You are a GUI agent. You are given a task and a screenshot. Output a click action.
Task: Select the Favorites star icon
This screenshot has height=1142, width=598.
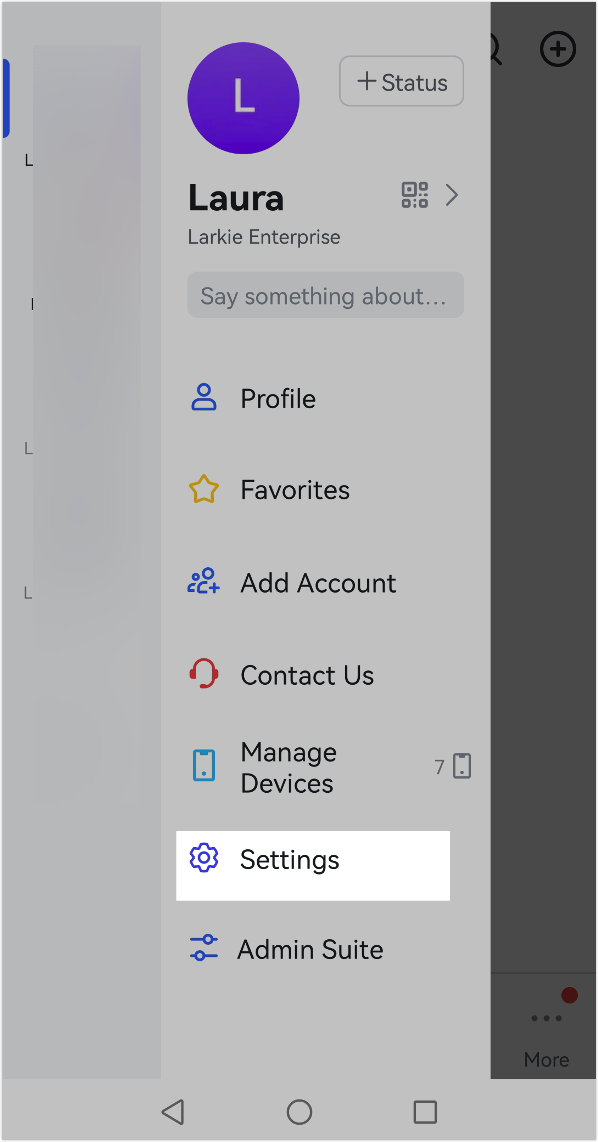204,489
